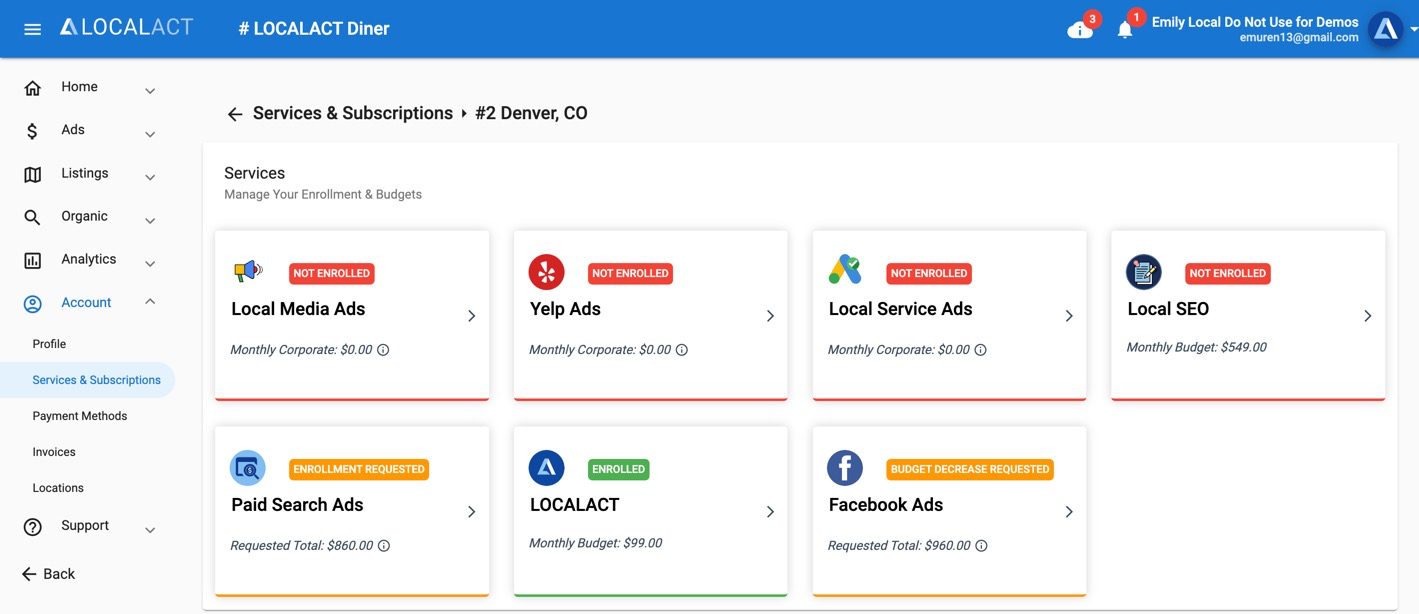Image resolution: width=1419 pixels, height=614 pixels.
Task: Expand the Analytics menu chevron
Action: pyautogui.click(x=150, y=264)
